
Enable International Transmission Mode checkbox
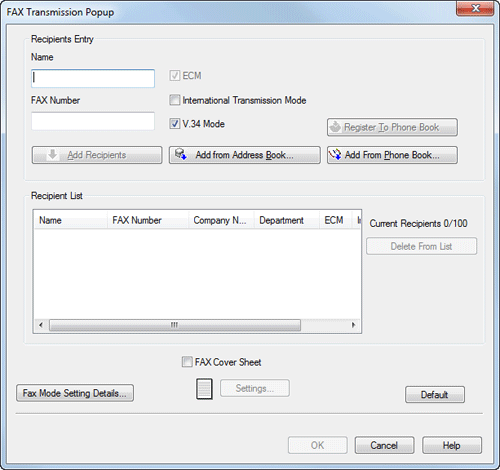175,100
